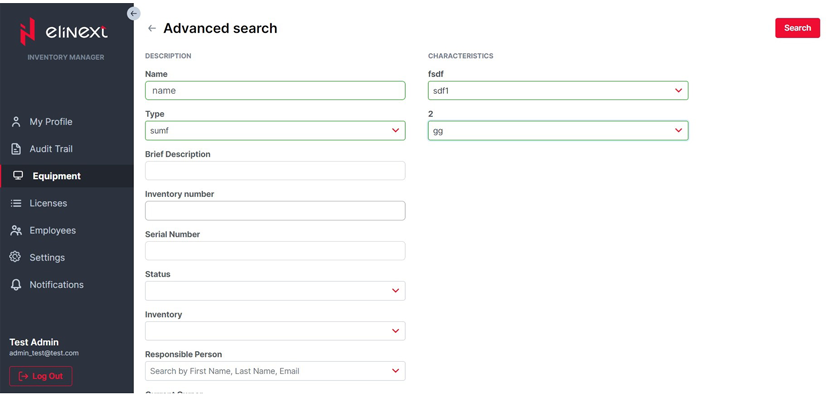Image resolution: width=834 pixels, height=396 pixels.
Task: Click the Employees people icon
Action: click(16, 230)
